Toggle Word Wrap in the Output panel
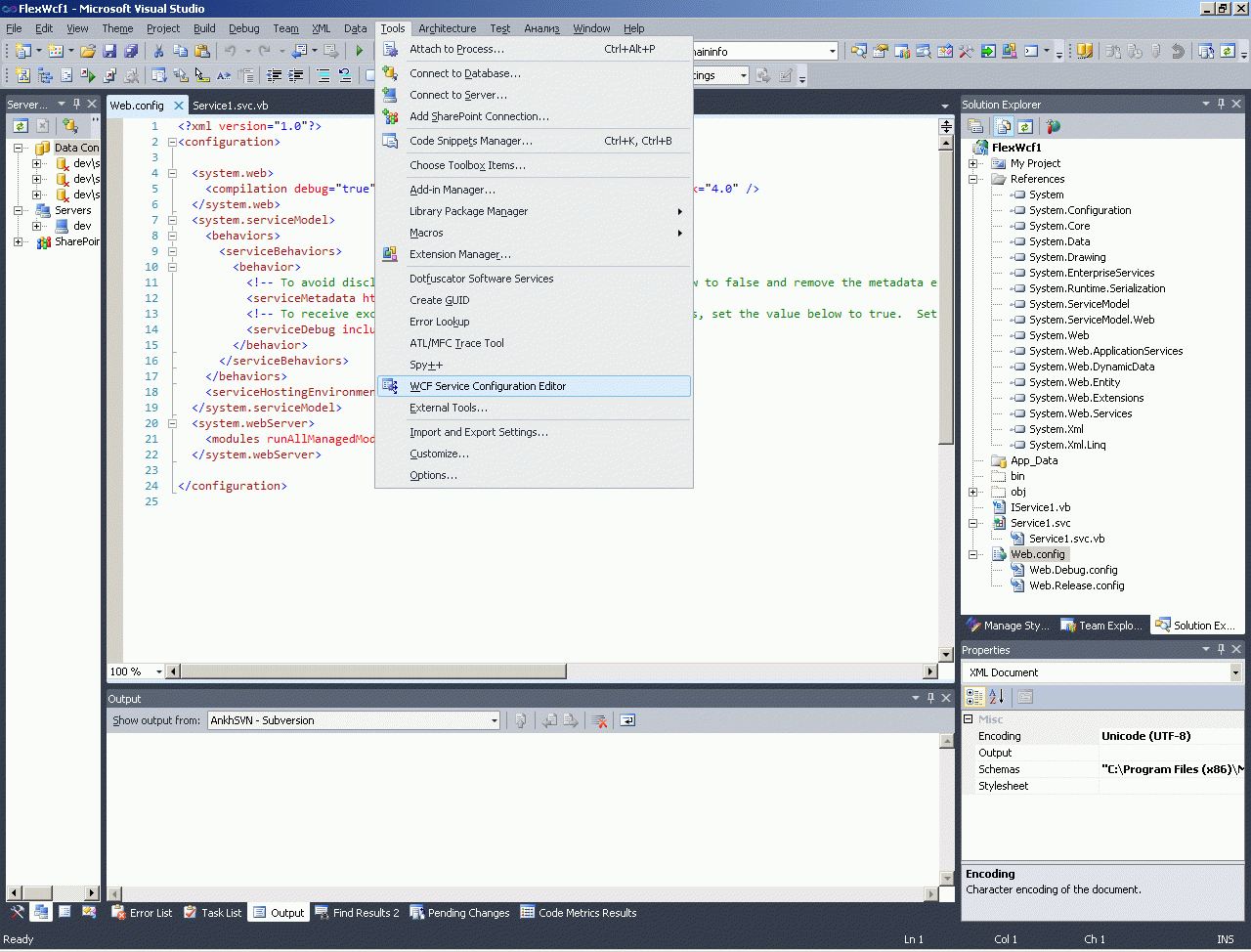Viewport: 1251px width, 952px height. (x=627, y=720)
